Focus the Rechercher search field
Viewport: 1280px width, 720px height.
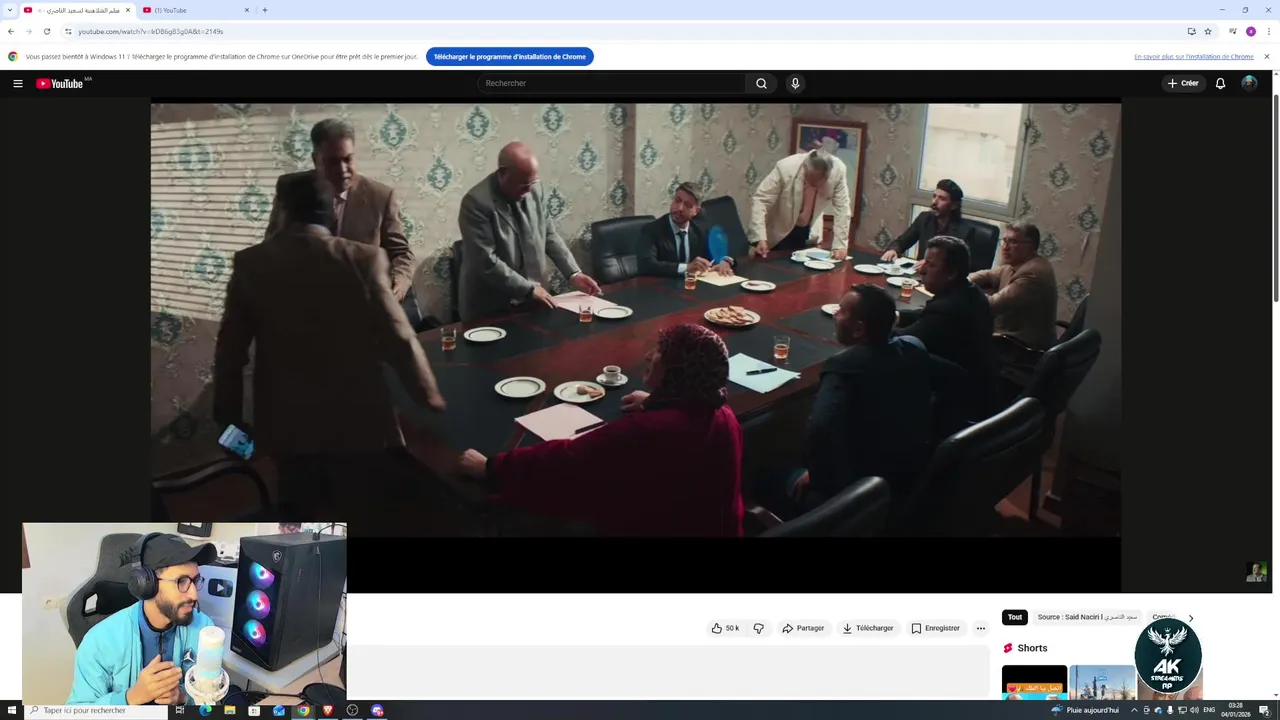coord(611,83)
